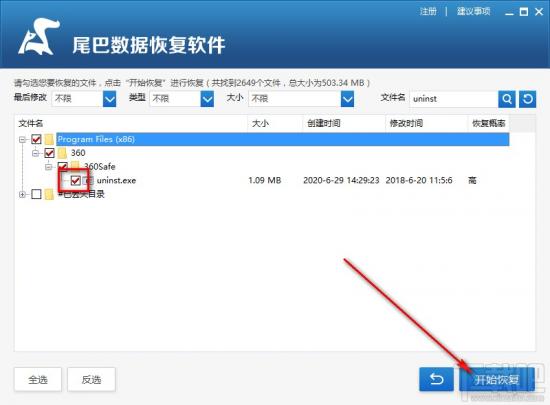550x405 pixels.
Task: Click the 1.09 MB size cell
Action: pos(265,181)
